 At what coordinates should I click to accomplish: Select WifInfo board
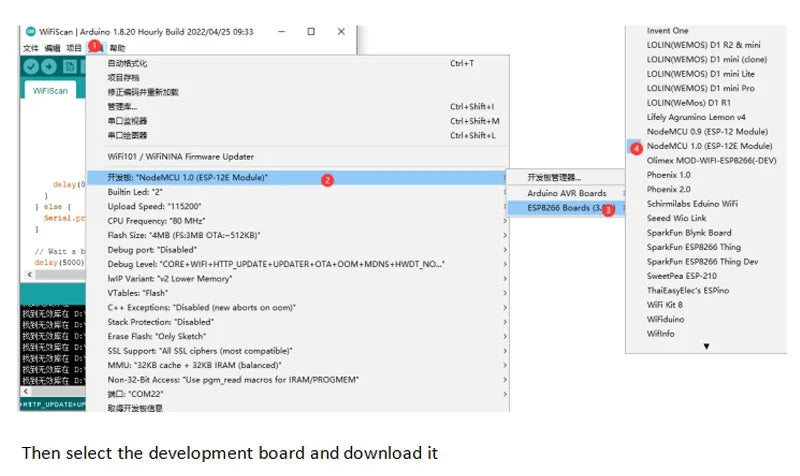706,334
